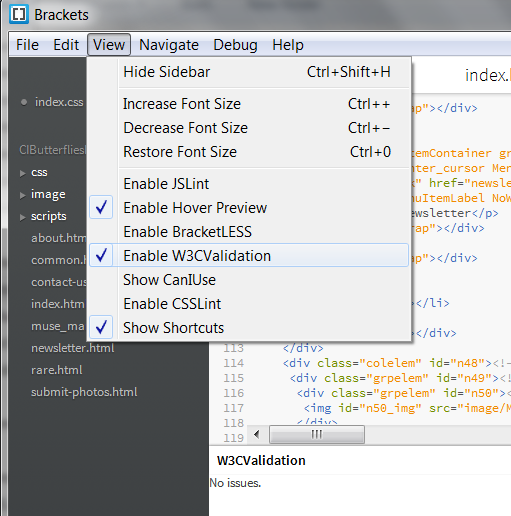
Task: Open about.html file
Action: (x=58, y=238)
